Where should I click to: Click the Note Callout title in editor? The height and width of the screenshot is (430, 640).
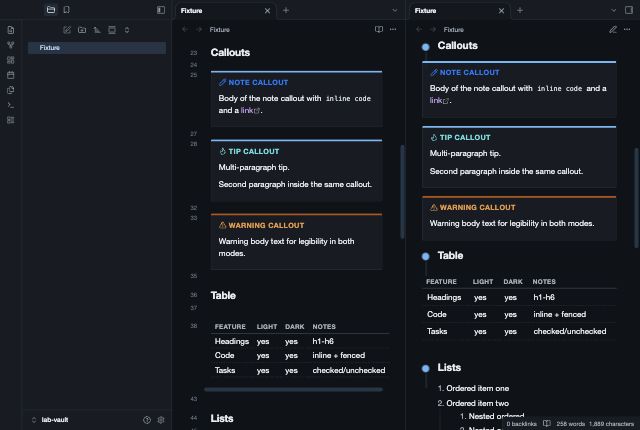pos(258,82)
